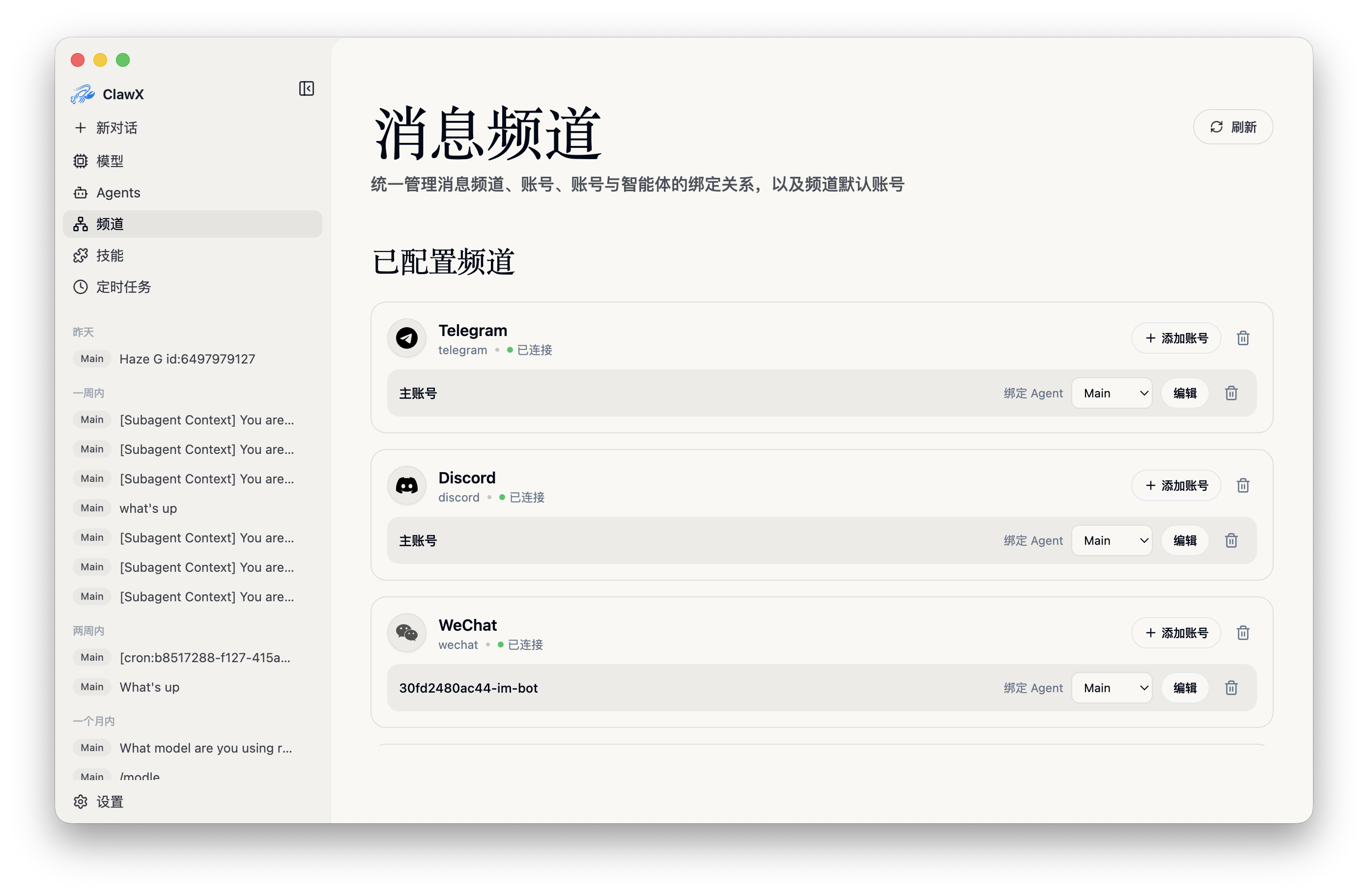Open 设置 settings at sidebar bottom
Viewport: 1368px width, 896px height.
tap(192, 802)
